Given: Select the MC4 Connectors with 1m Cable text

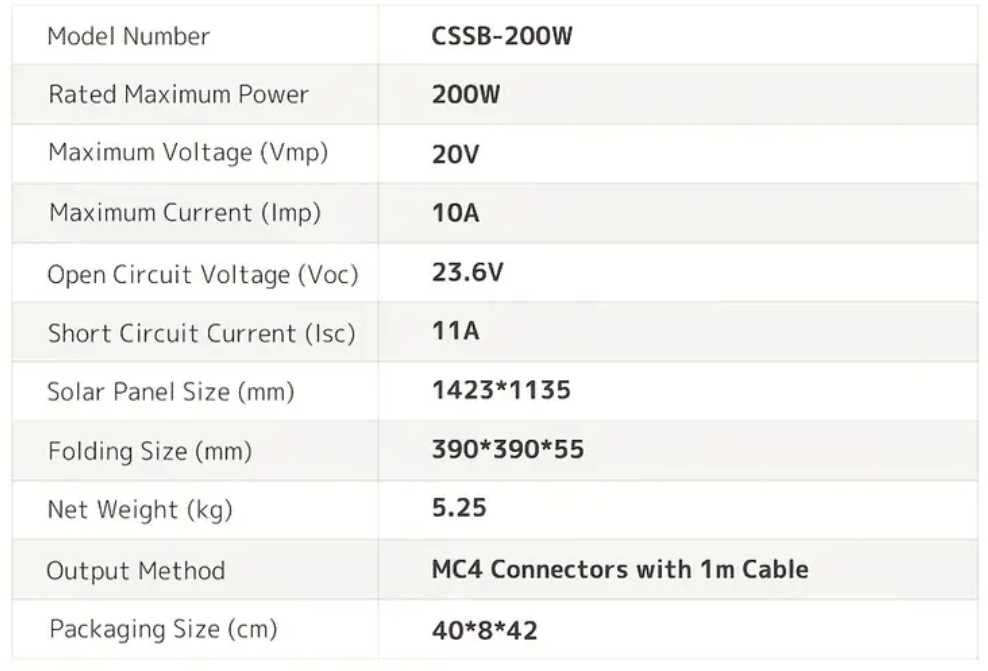Looking at the screenshot, I should tap(620, 570).
